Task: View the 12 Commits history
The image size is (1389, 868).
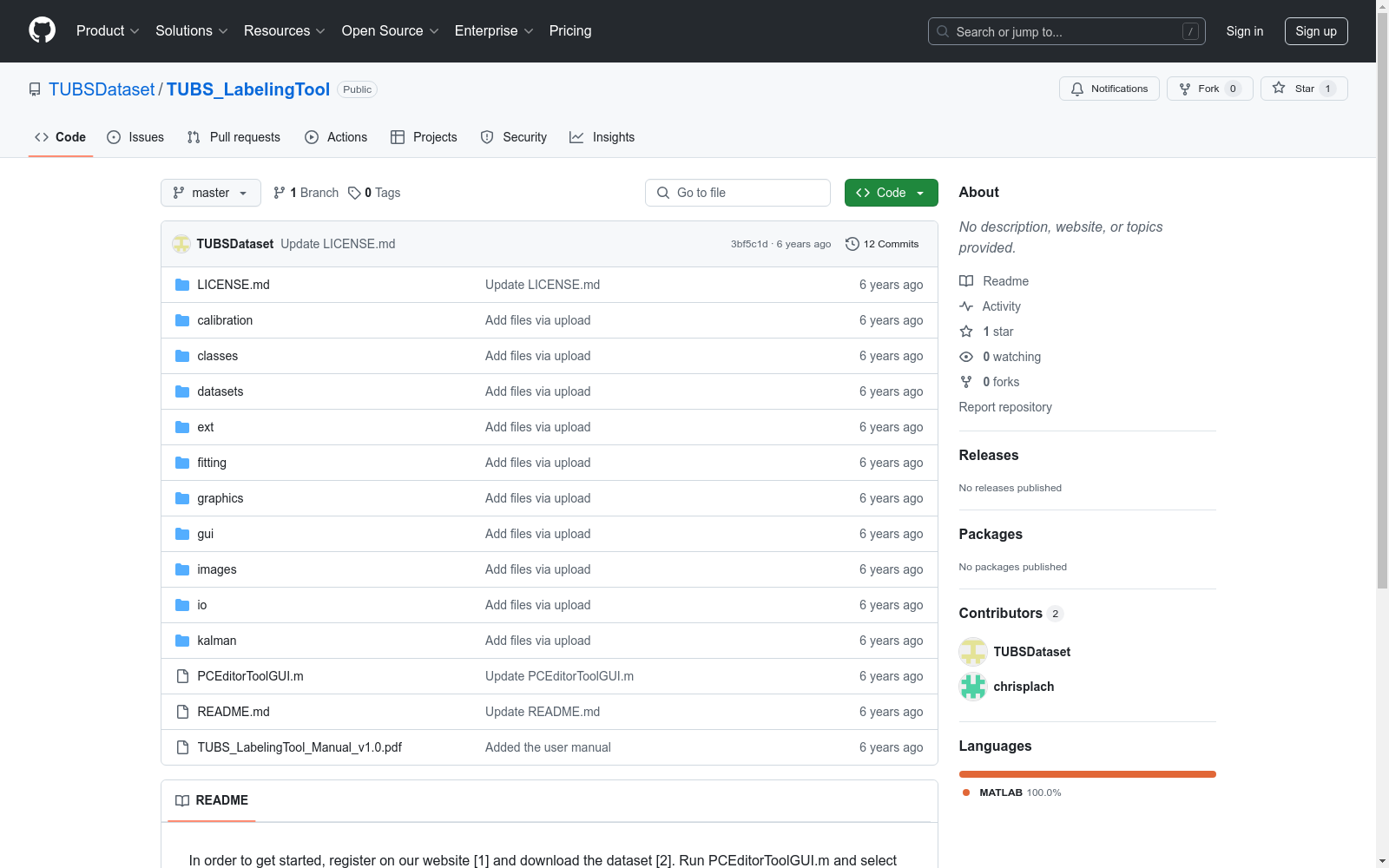Action: 882,244
